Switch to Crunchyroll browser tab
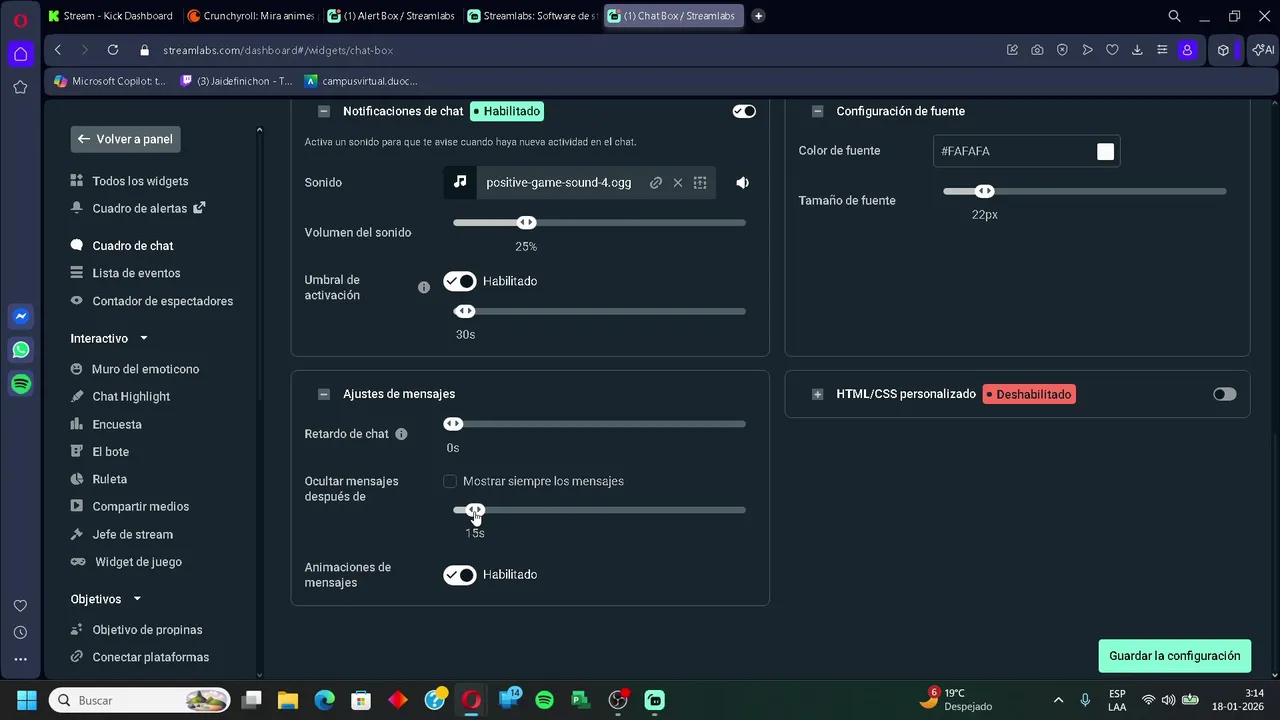The height and width of the screenshot is (720, 1280). (x=251, y=16)
